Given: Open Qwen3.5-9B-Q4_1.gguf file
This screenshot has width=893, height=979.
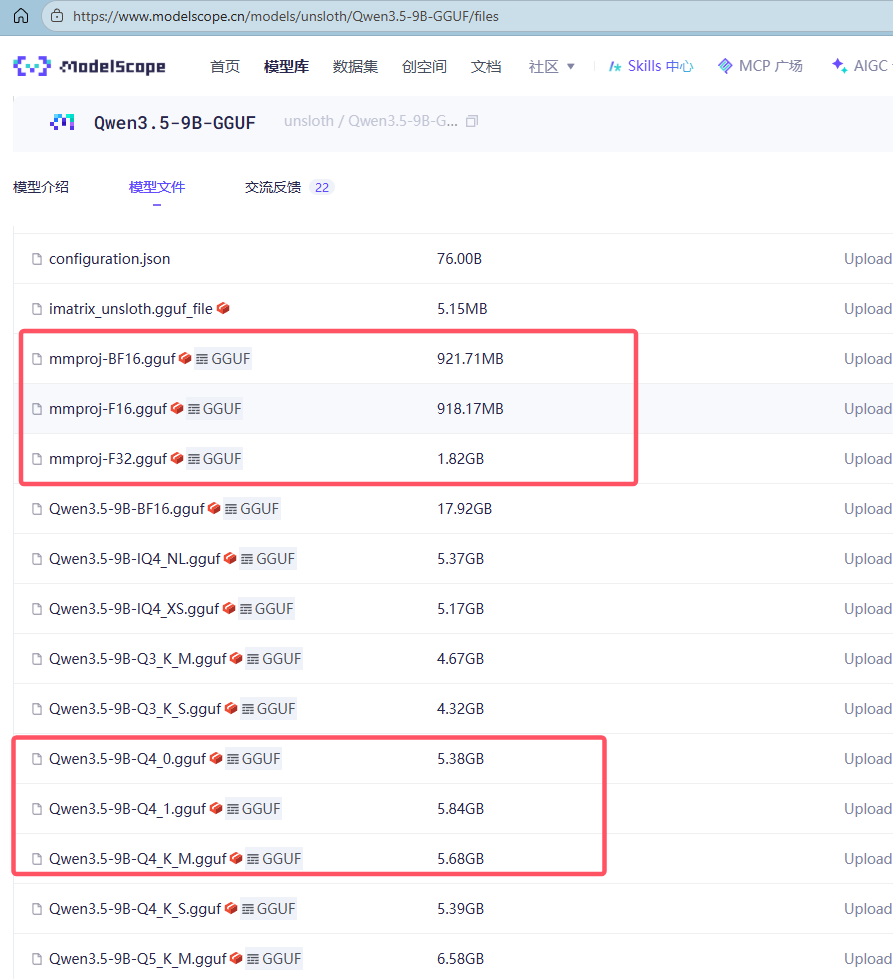Looking at the screenshot, I should (x=127, y=808).
